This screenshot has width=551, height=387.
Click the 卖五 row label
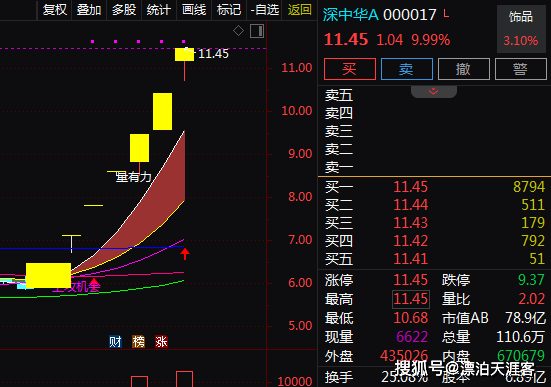coord(339,95)
